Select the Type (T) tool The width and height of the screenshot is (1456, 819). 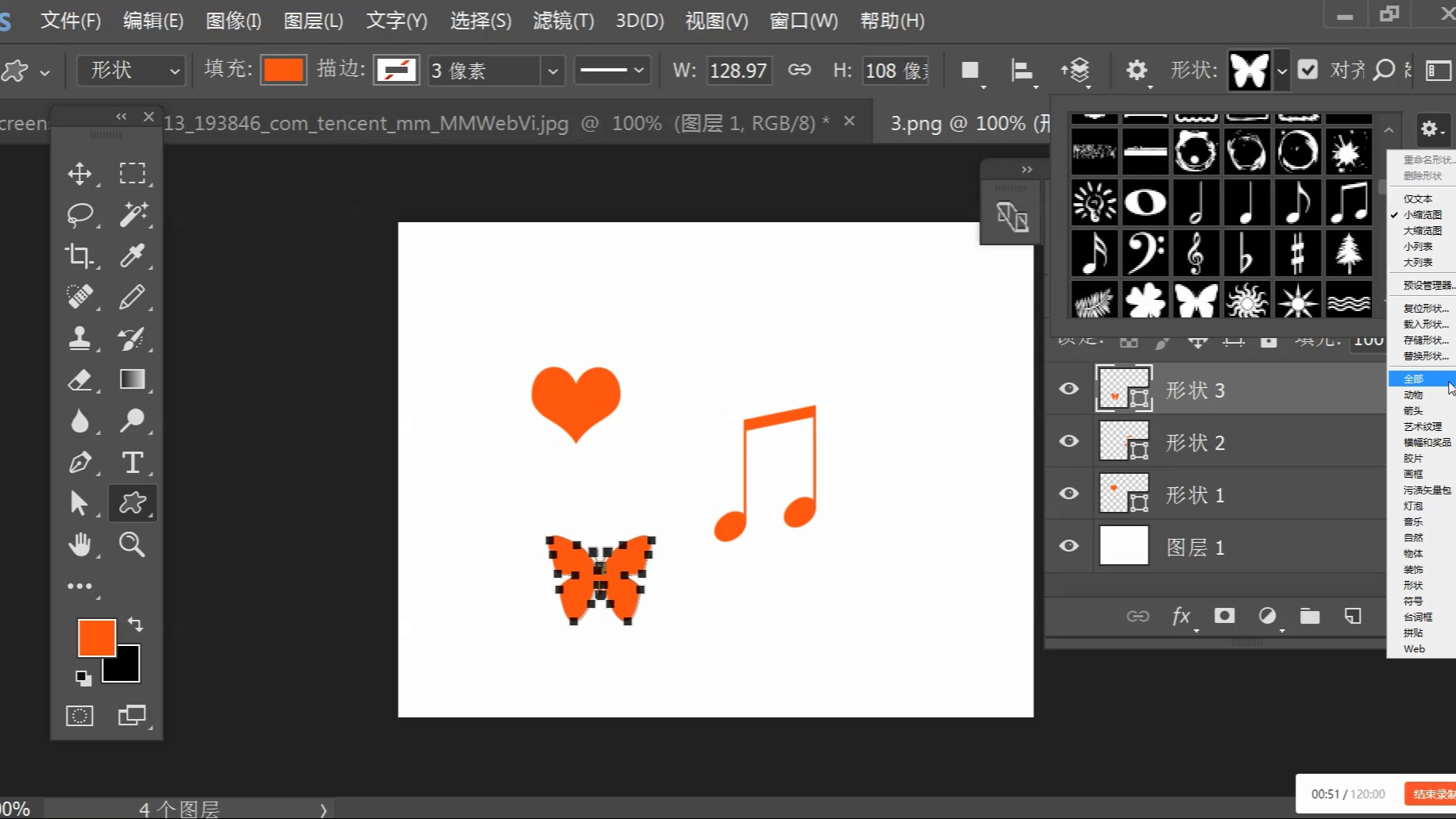tap(133, 462)
